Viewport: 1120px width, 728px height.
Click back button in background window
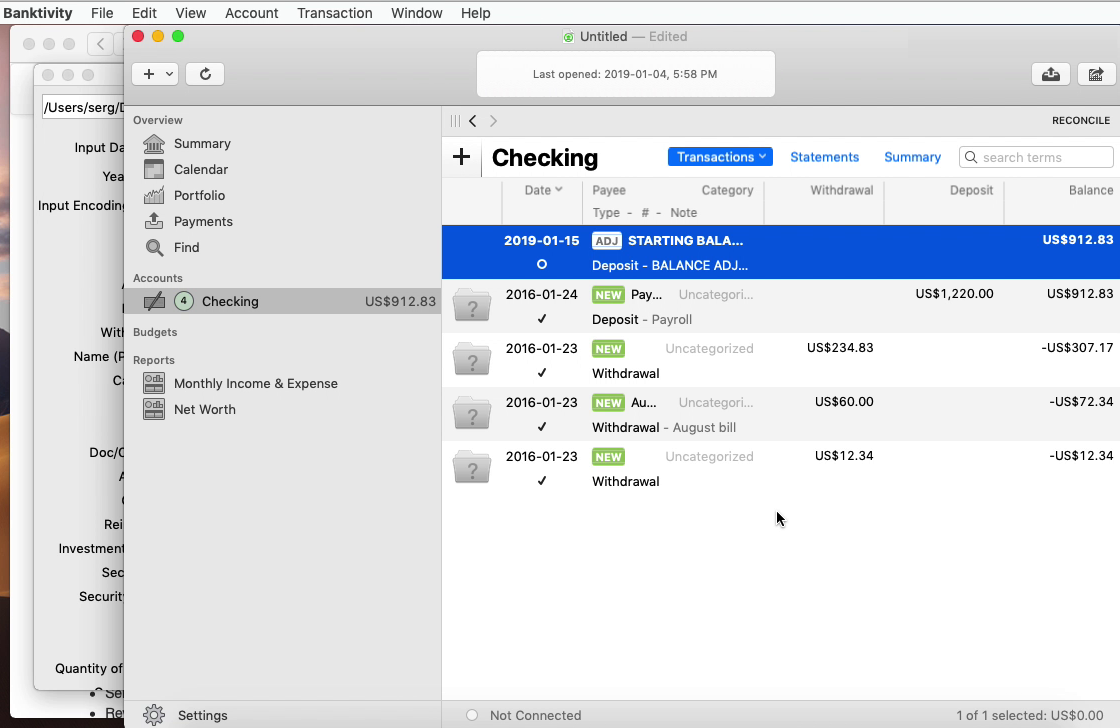pos(100,44)
